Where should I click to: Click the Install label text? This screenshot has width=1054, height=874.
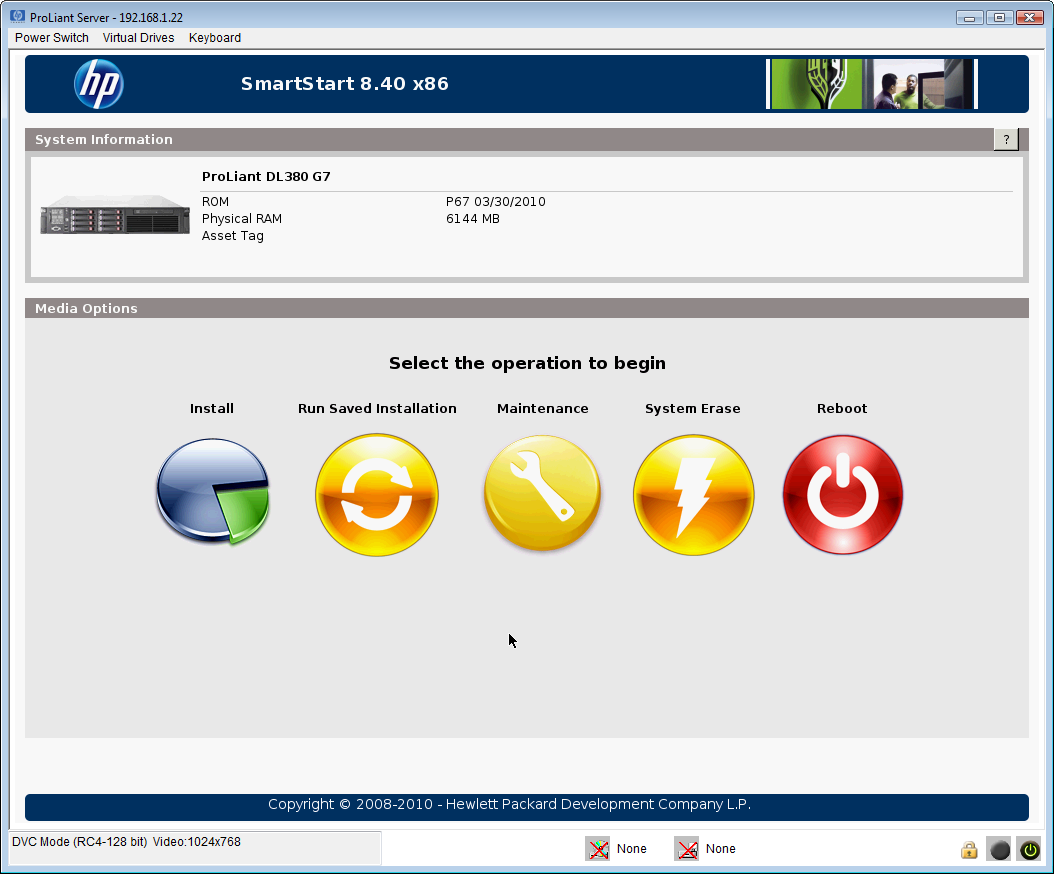(212, 409)
